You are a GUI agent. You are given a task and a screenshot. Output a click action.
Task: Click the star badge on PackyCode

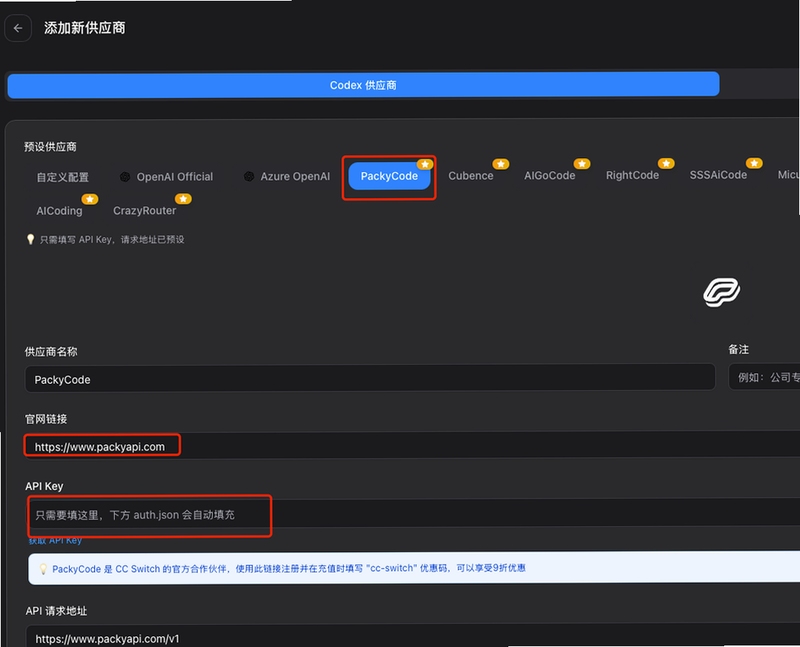click(424, 164)
